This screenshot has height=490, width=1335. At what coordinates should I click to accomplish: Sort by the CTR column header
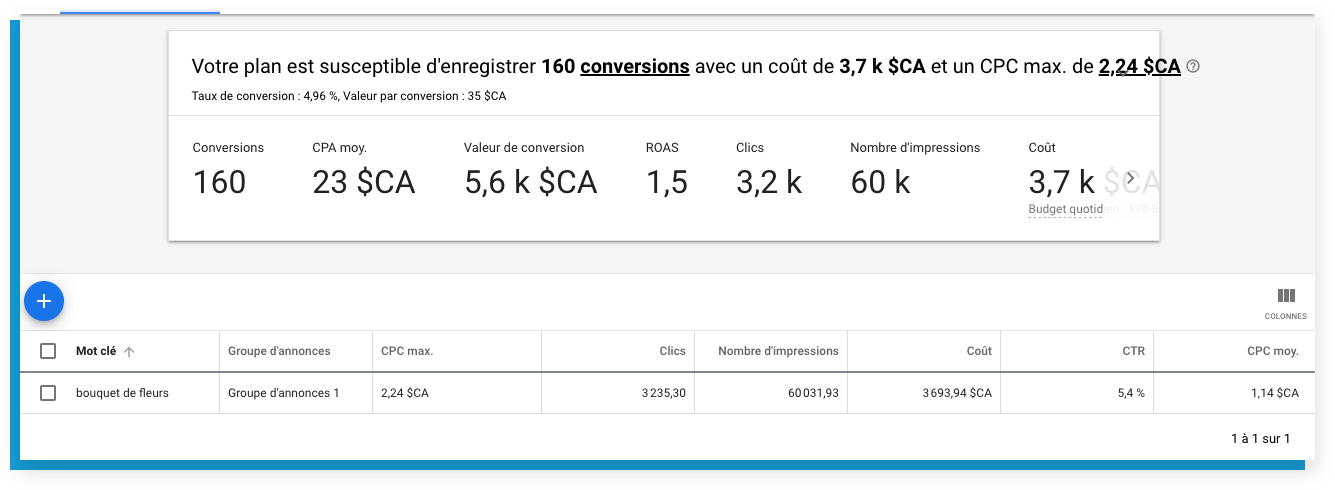click(x=1134, y=351)
